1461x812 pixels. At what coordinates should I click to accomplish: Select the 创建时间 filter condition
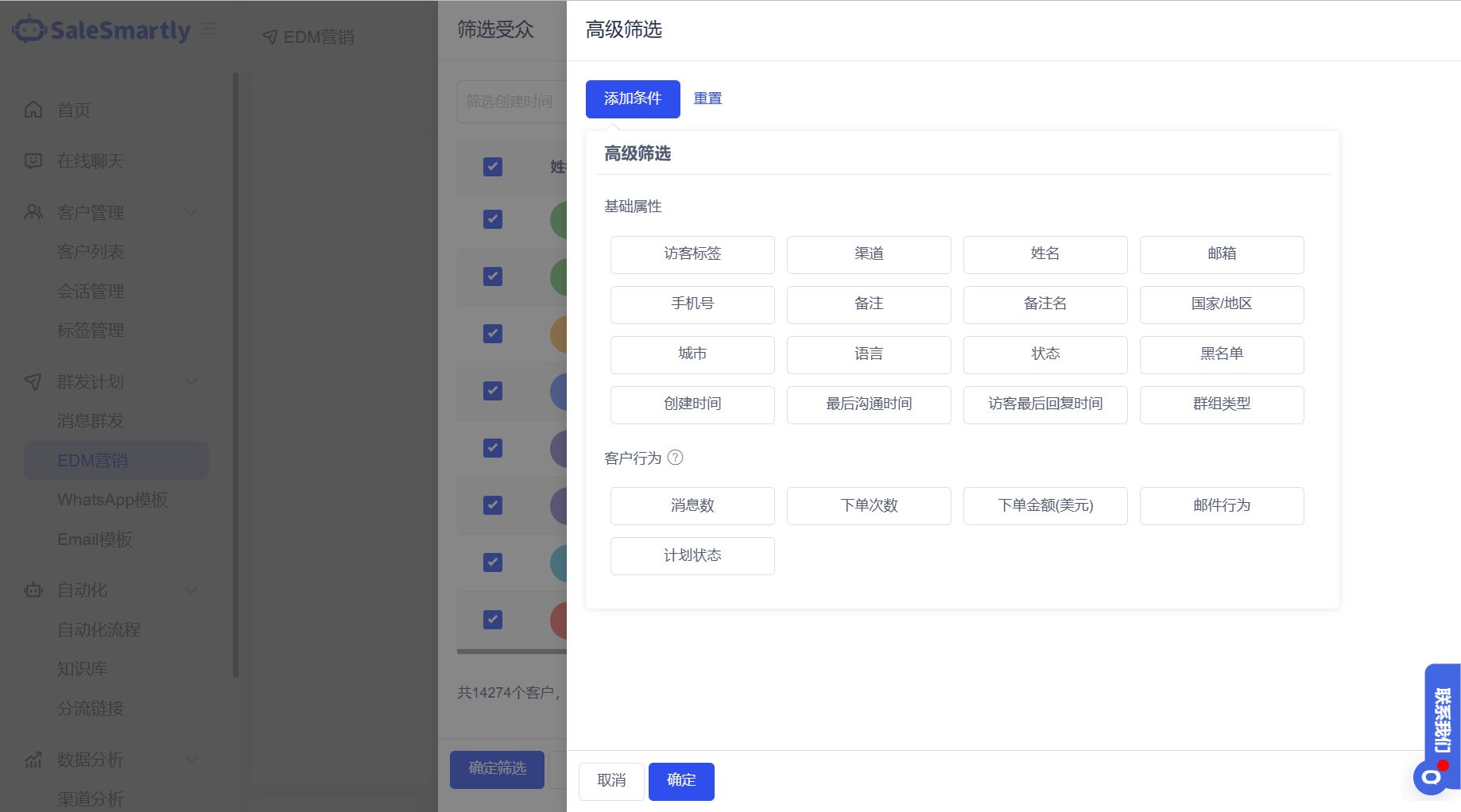pos(692,404)
